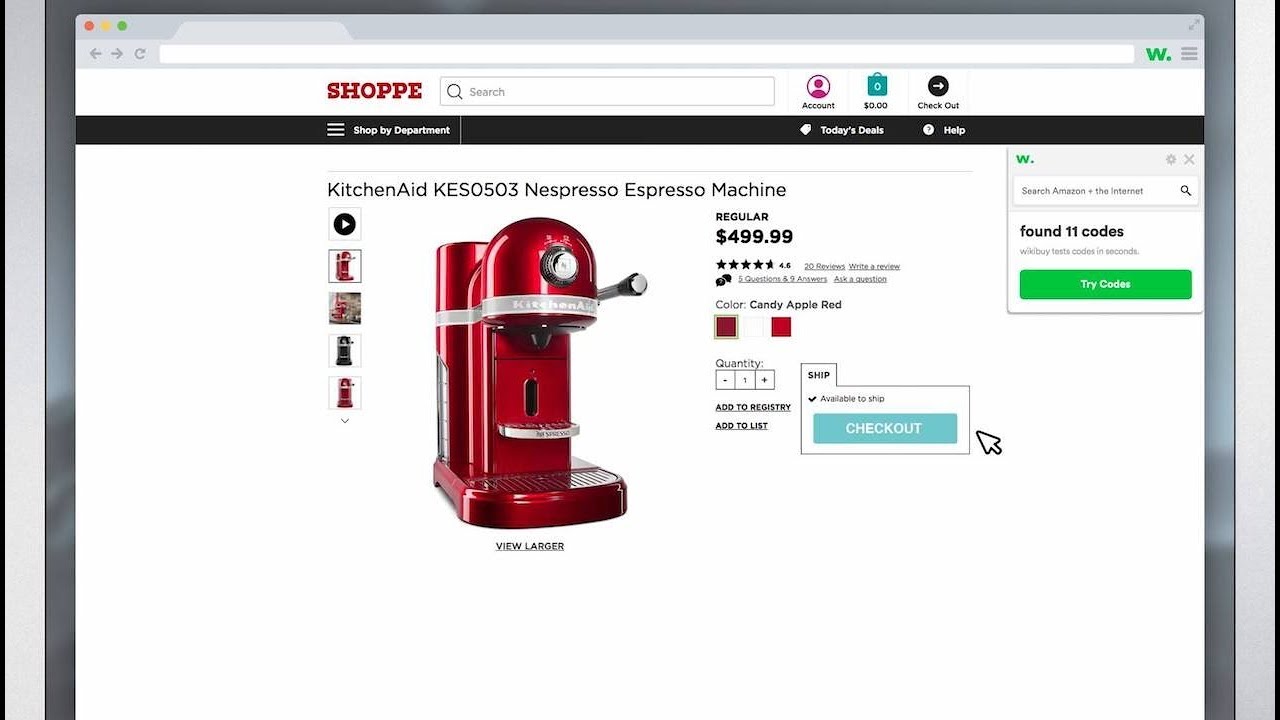Open the browser hamburger menu icon

(x=1189, y=54)
